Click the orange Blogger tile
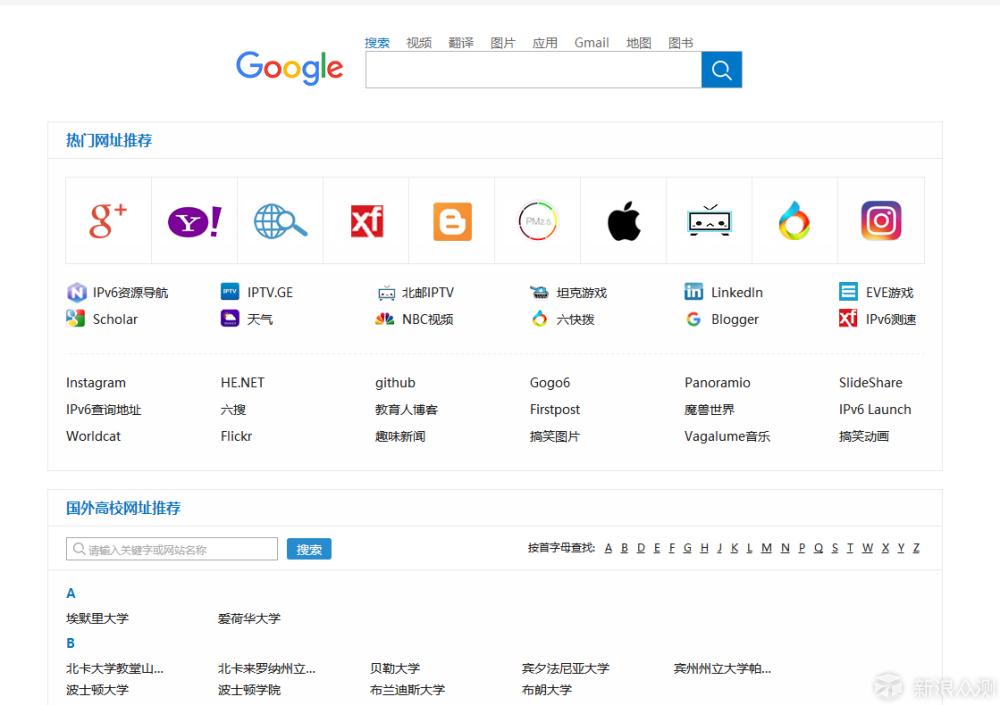The height and width of the screenshot is (705, 1000). tap(452, 221)
